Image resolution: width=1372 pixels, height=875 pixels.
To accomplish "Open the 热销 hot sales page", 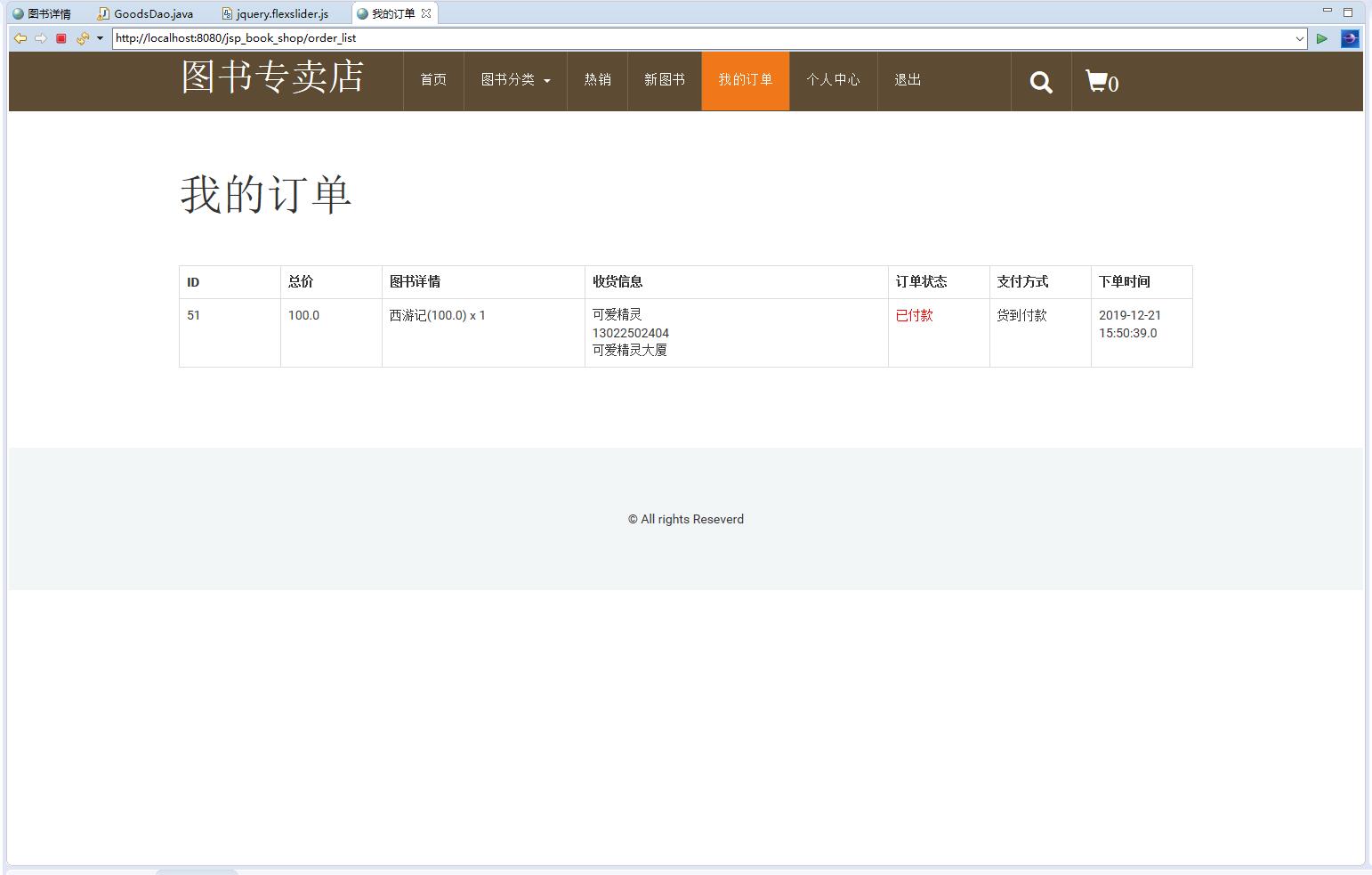I will pos(597,80).
